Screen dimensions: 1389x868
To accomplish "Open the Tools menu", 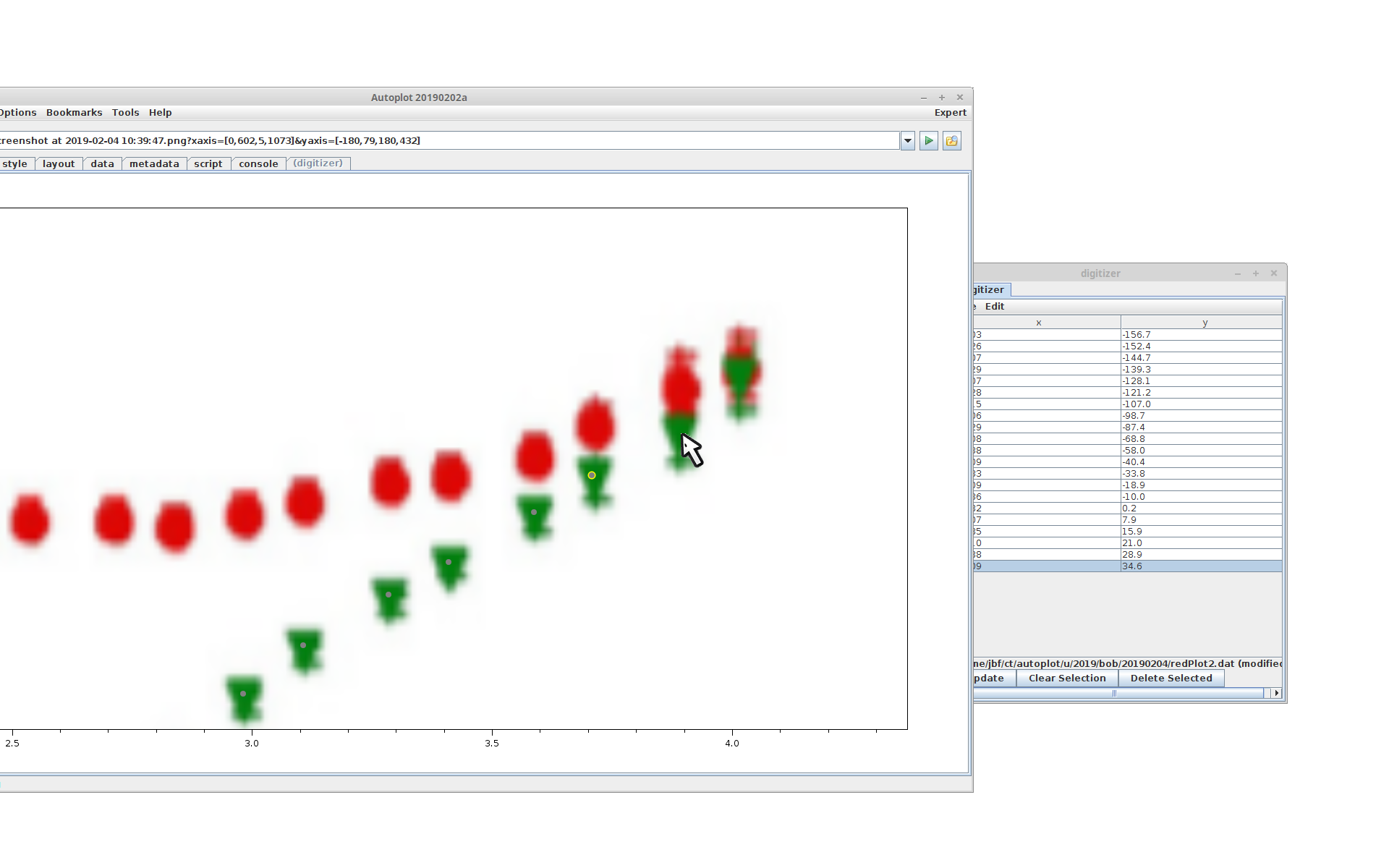I will (125, 113).
